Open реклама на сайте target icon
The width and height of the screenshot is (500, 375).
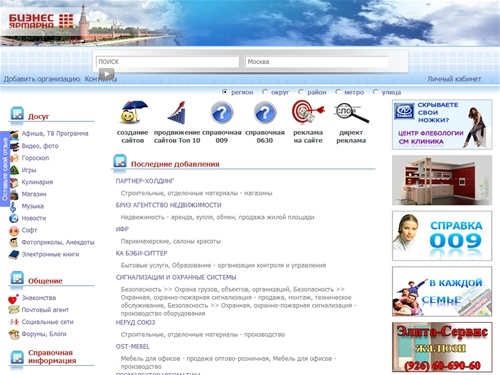coord(308,112)
